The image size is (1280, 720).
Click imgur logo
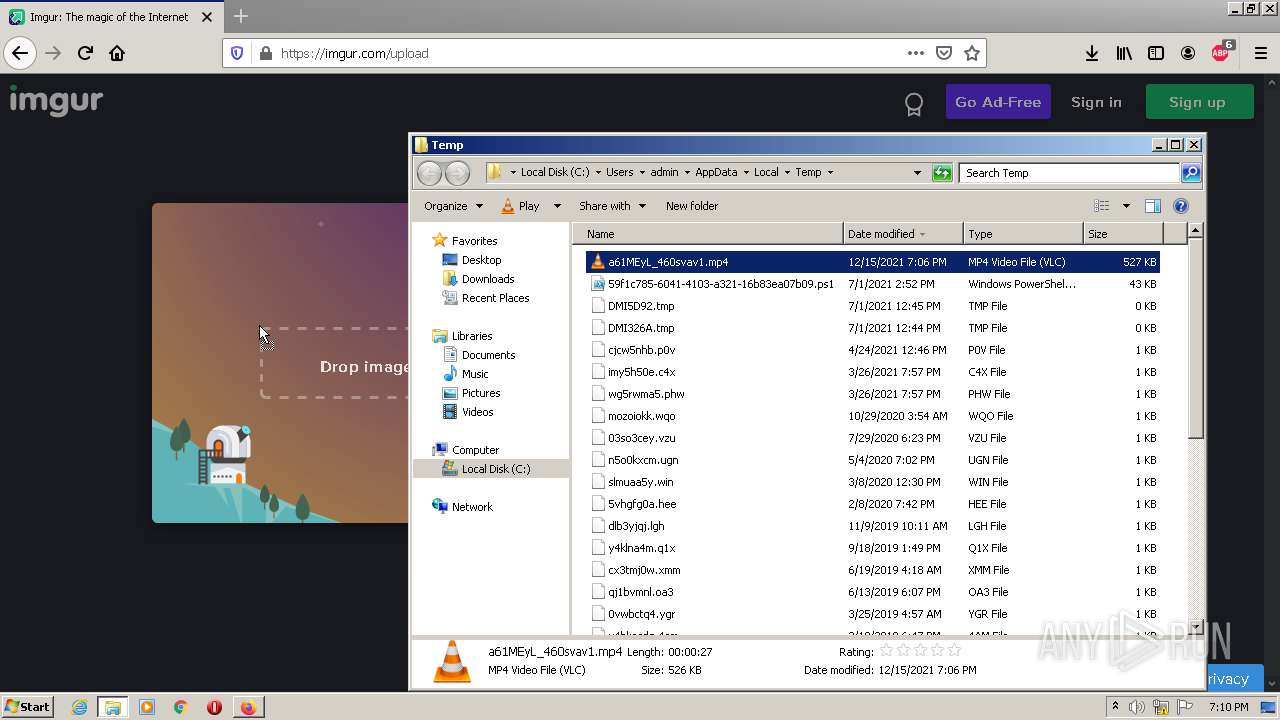[56, 100]
